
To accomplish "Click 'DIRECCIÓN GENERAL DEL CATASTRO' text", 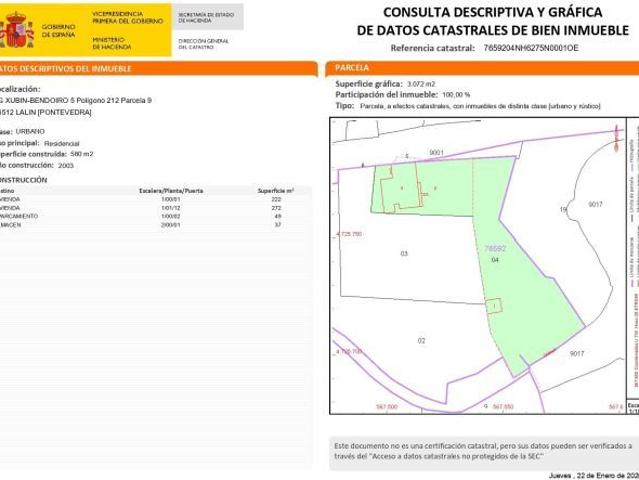I will [x=203, y=44].
